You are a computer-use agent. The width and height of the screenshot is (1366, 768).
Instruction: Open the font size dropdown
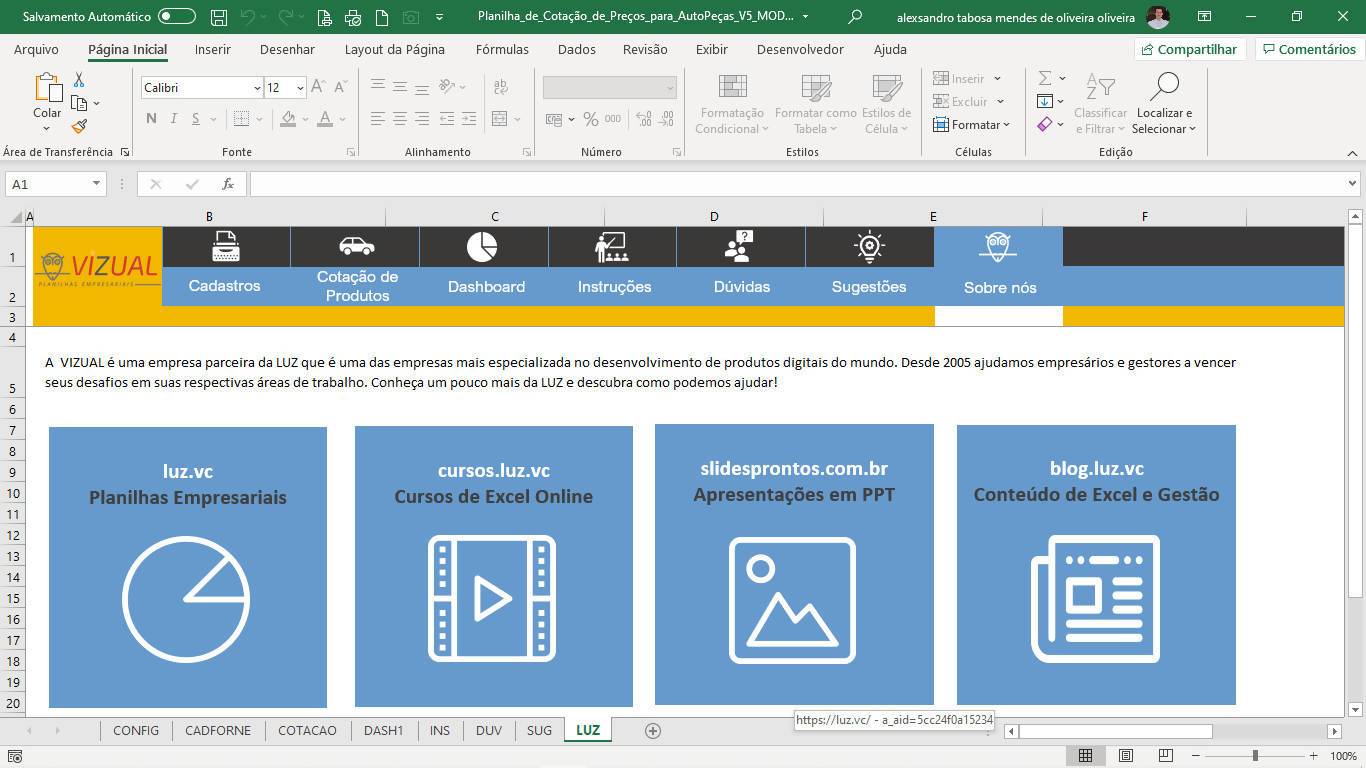299,88
